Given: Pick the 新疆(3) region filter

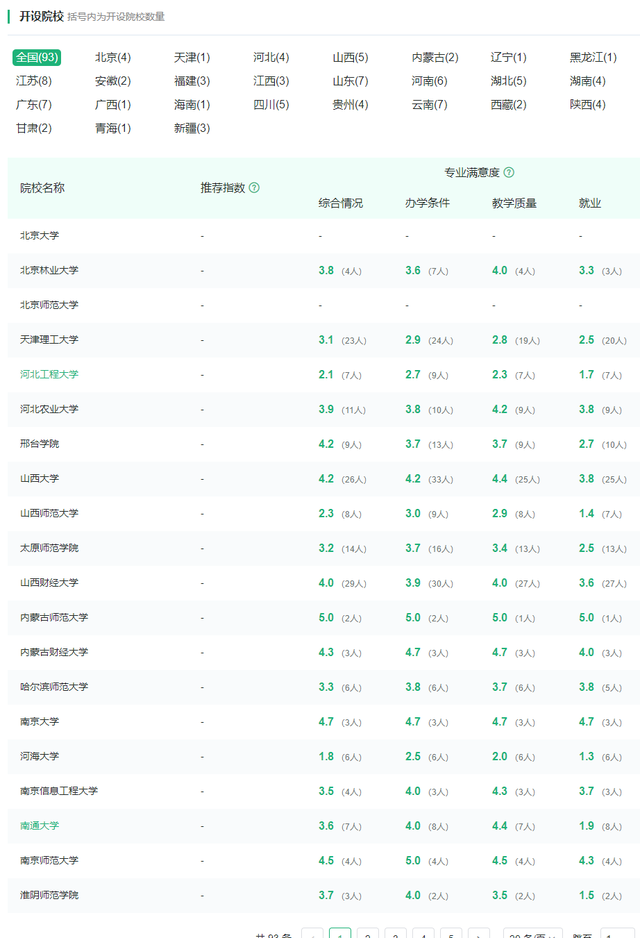Looking at the screenshot, I should pos(192,128).
